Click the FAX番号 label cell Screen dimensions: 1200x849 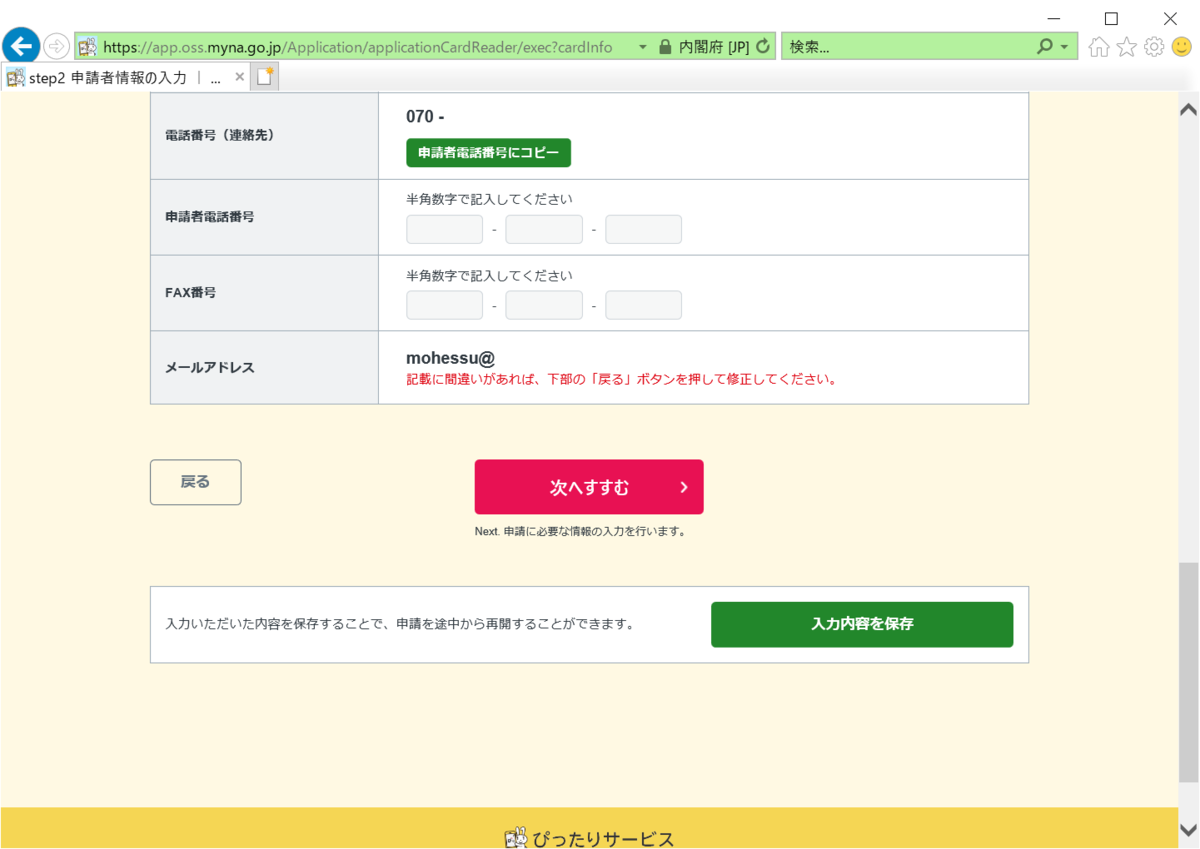pos(264,293)
